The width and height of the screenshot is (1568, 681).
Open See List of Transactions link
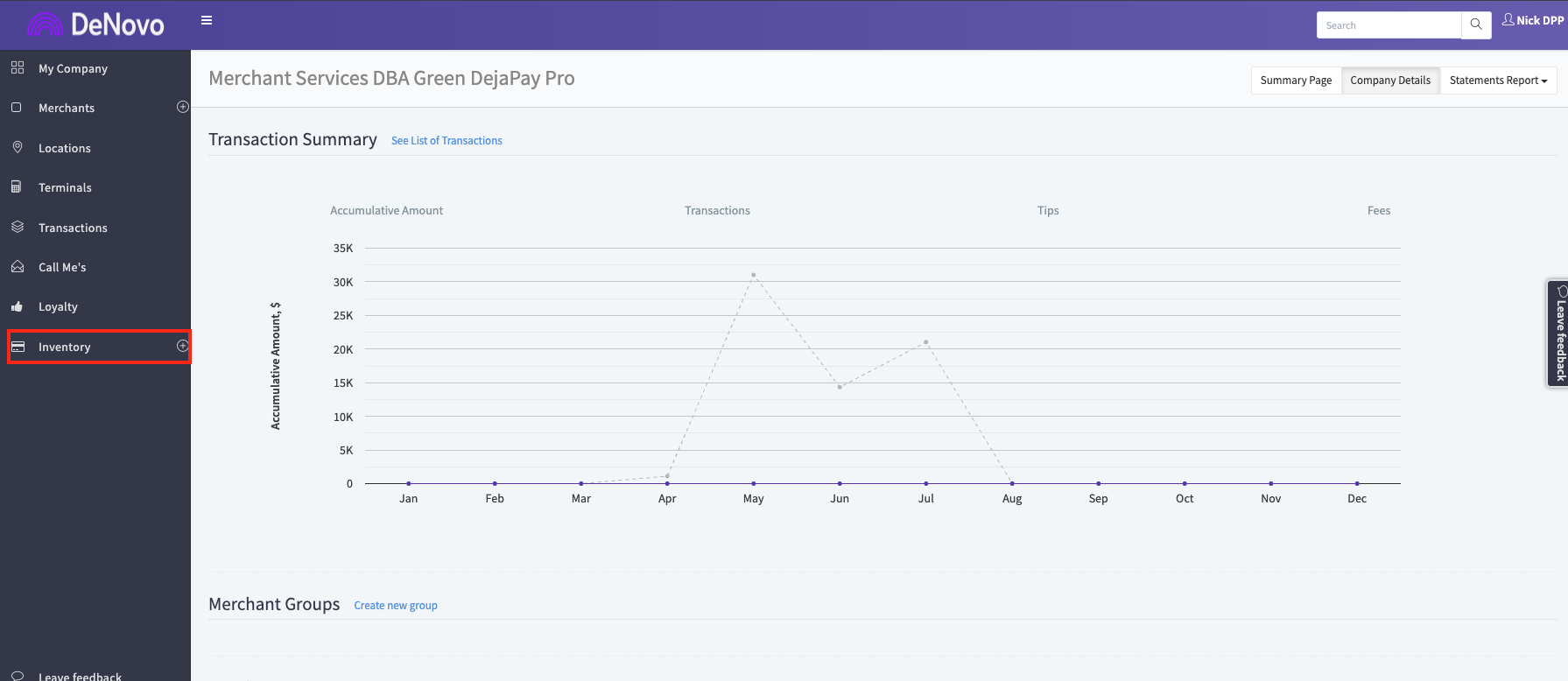point(446,140)
